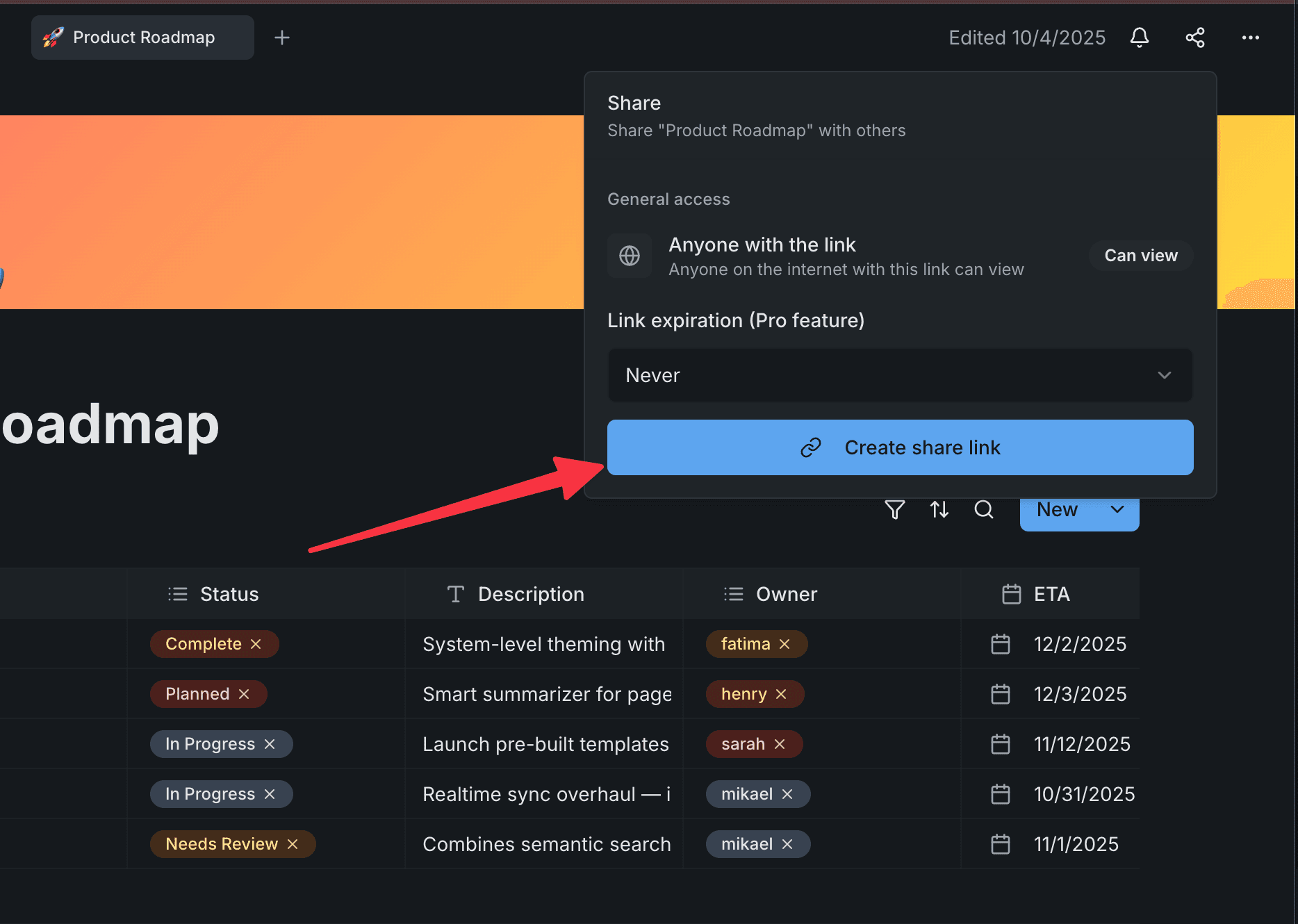Click the notifications bell icon
Screen dimensions: 1298x924
pyautogui.click(x=1139, y=38)
